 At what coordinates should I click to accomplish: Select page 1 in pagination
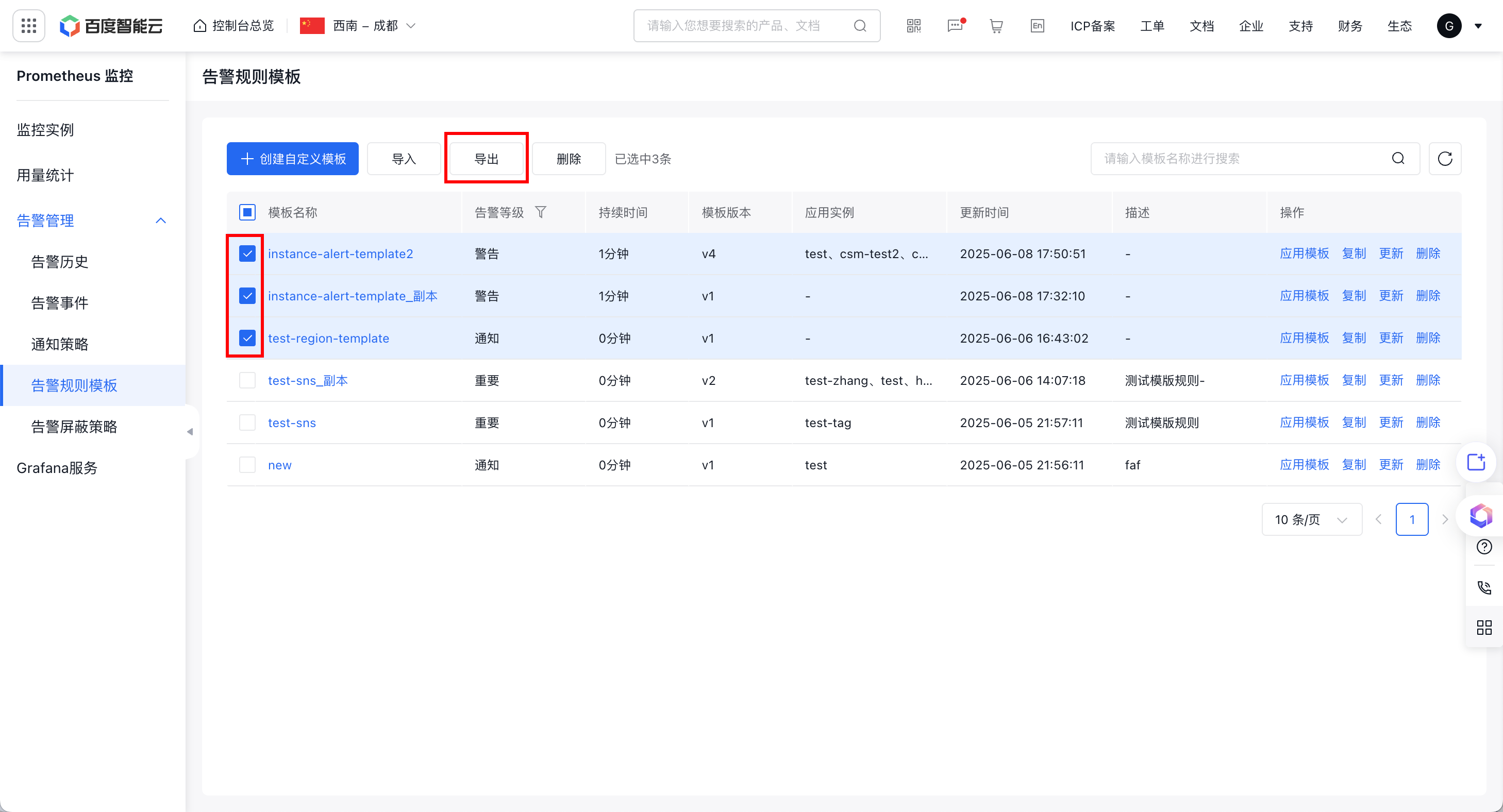click(x=1412, y=519)
